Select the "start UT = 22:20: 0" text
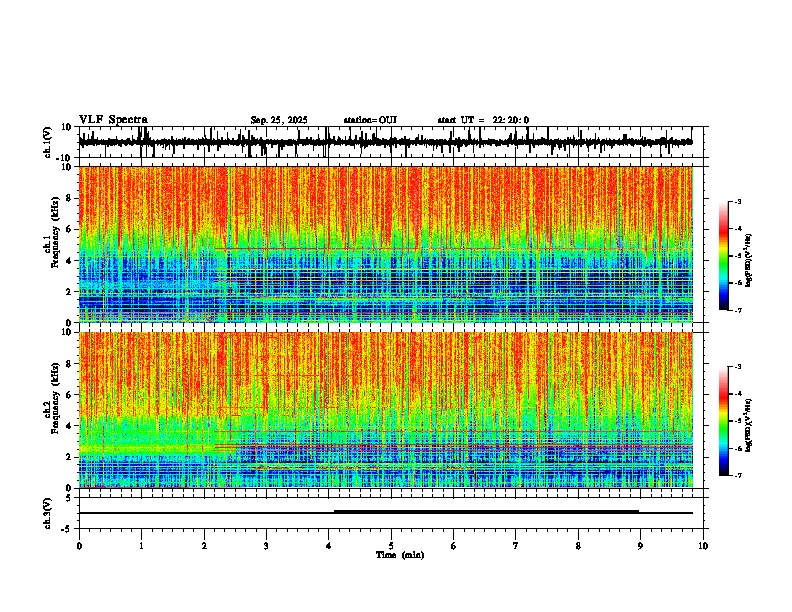 (483, 120)
